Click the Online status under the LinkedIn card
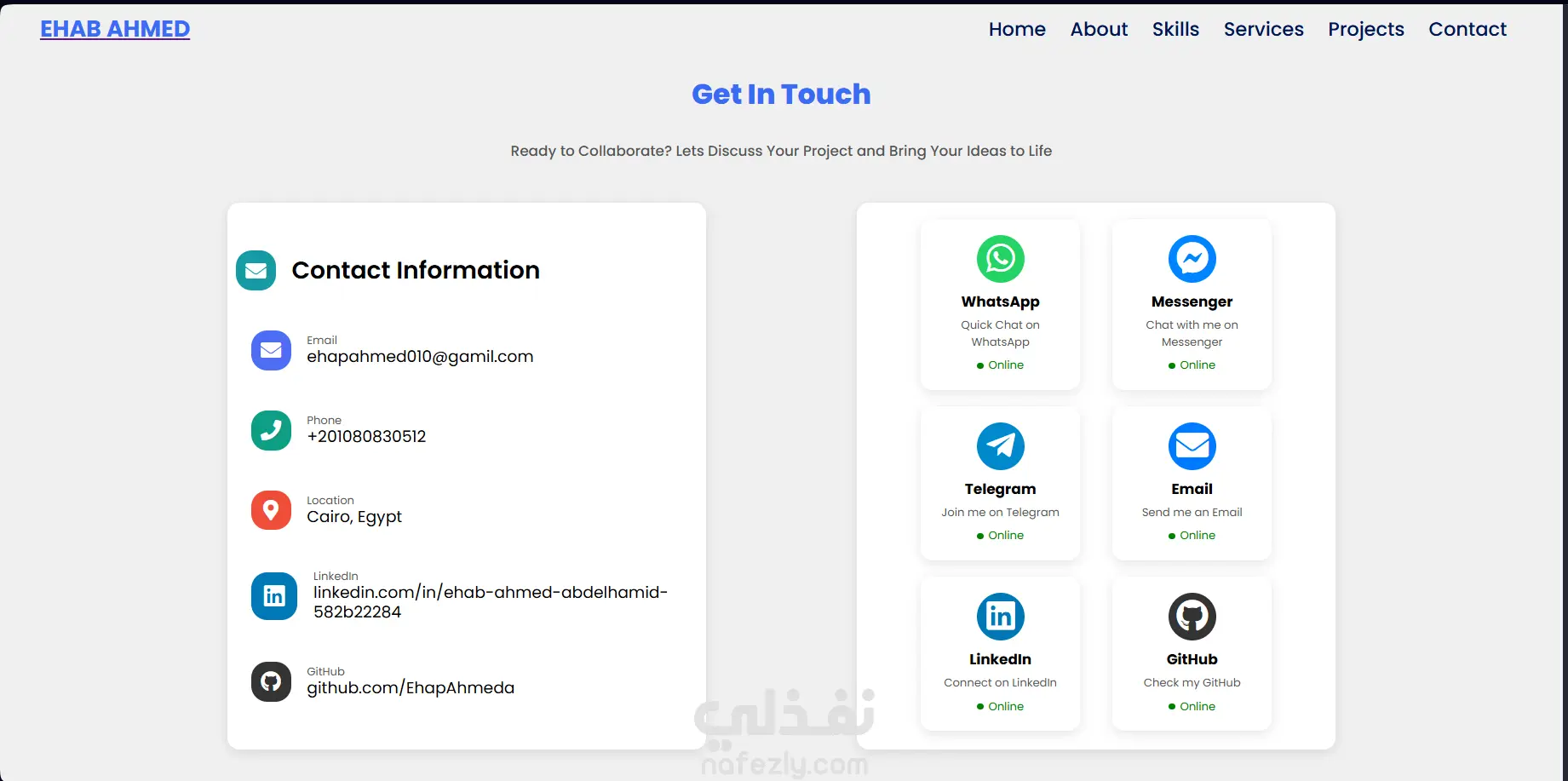 pyautogui.click(x=1001, y=706)
